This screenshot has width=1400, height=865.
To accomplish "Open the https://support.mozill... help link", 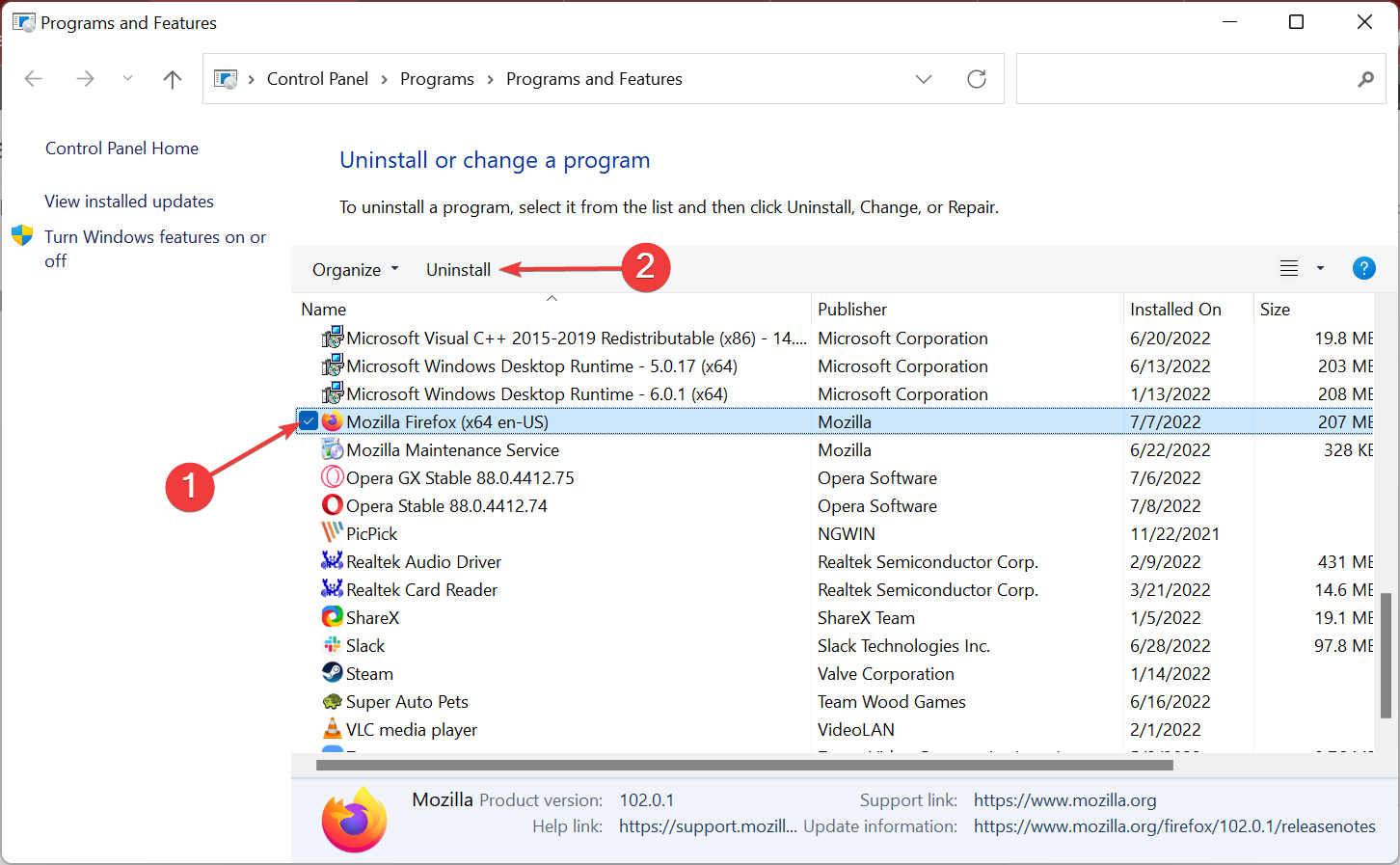I will pyautogui.click(x=708, y=826).
